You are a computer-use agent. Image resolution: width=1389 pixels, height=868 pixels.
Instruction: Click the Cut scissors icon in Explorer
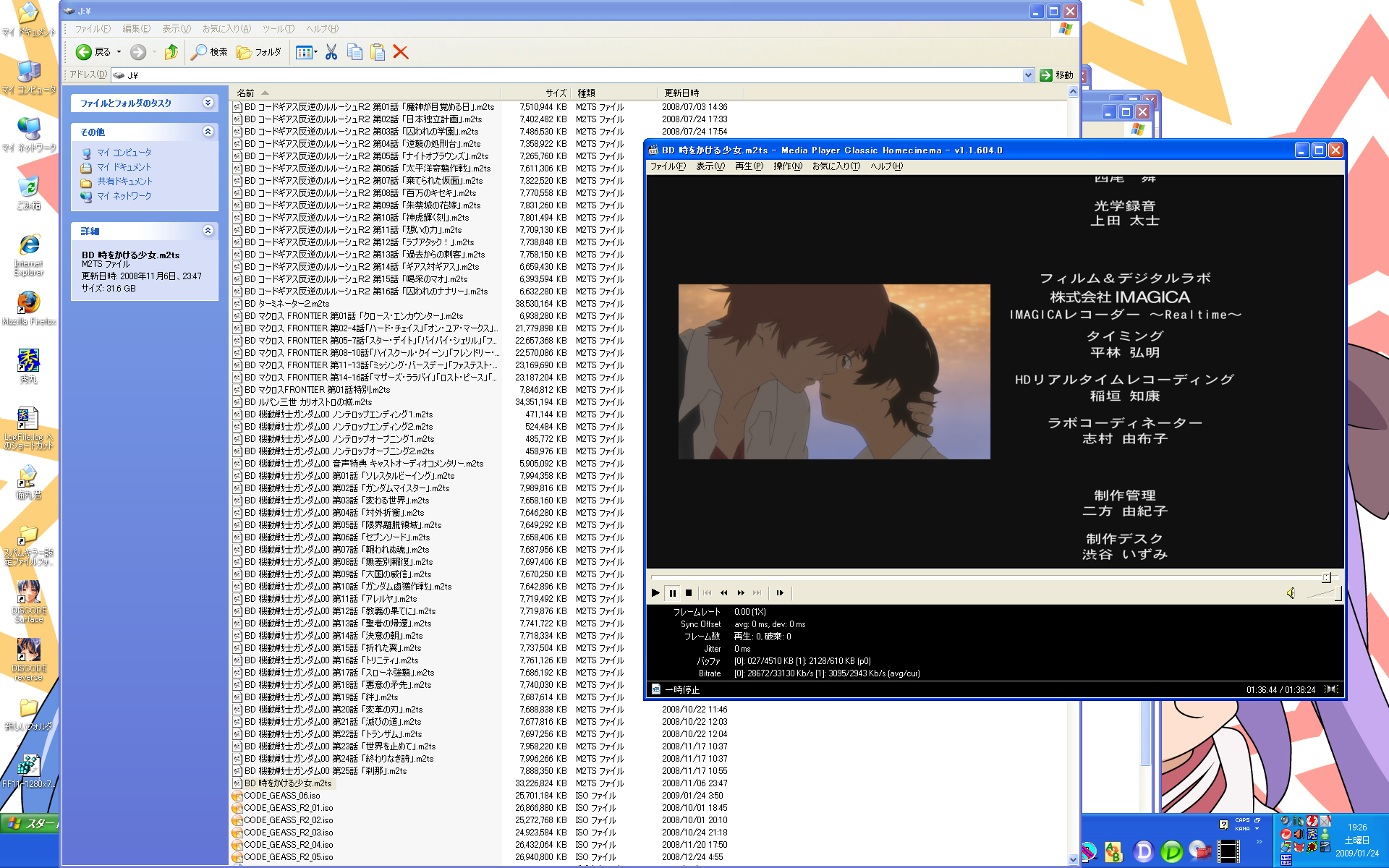click(331, 52)
